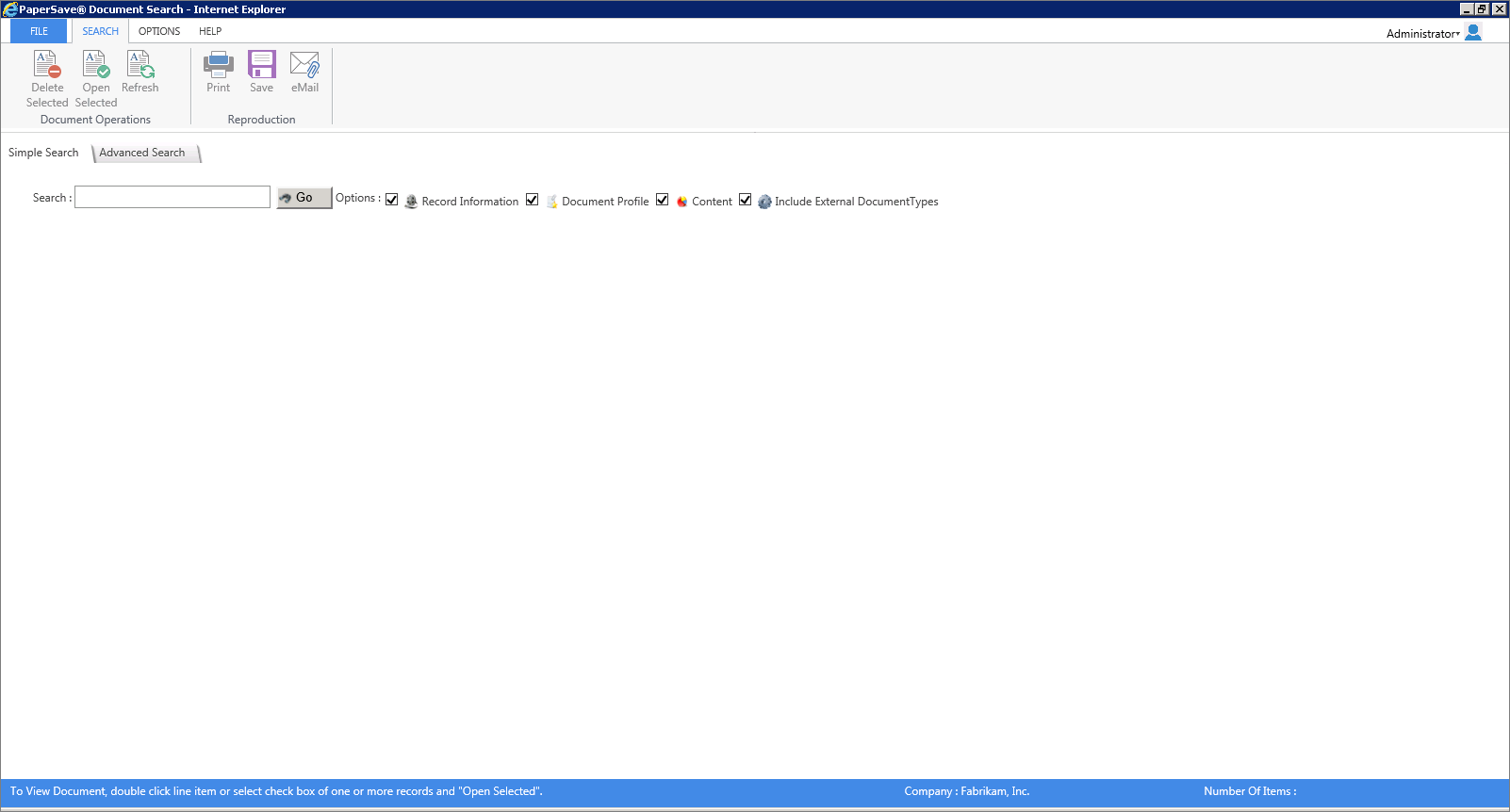Uncheck the Content search option
Viewport: 1510px width, 812px height.
663,200
